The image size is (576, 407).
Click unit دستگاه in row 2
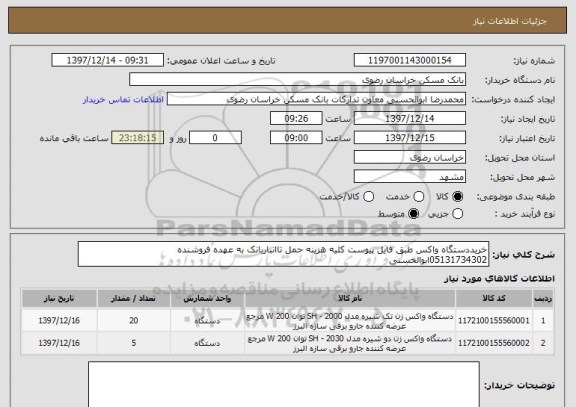pos(207,343)
